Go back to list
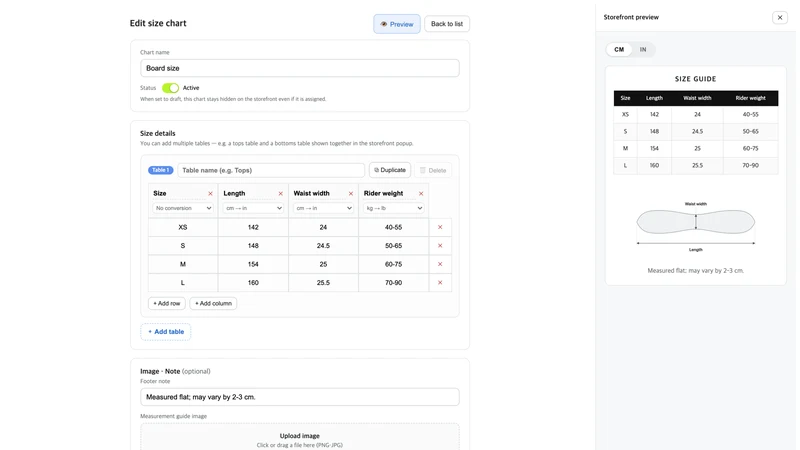Image resolution: width=800 pixels, height=450 pixels. (447, 24)
